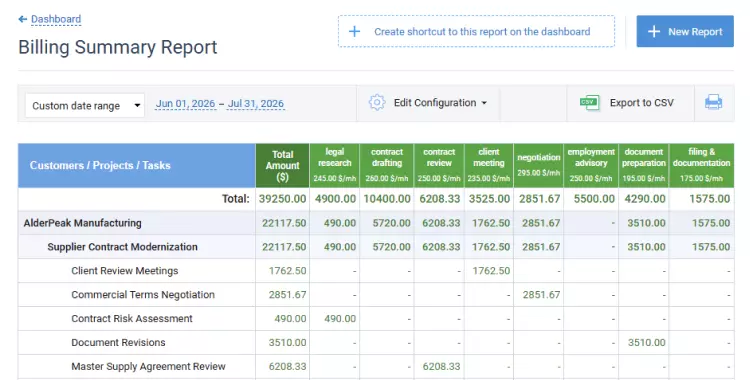Image resolution: width=750 pixels, height=380 pixels.
Task: Click the grand total 39250.00
Action: tap(282, 199)
